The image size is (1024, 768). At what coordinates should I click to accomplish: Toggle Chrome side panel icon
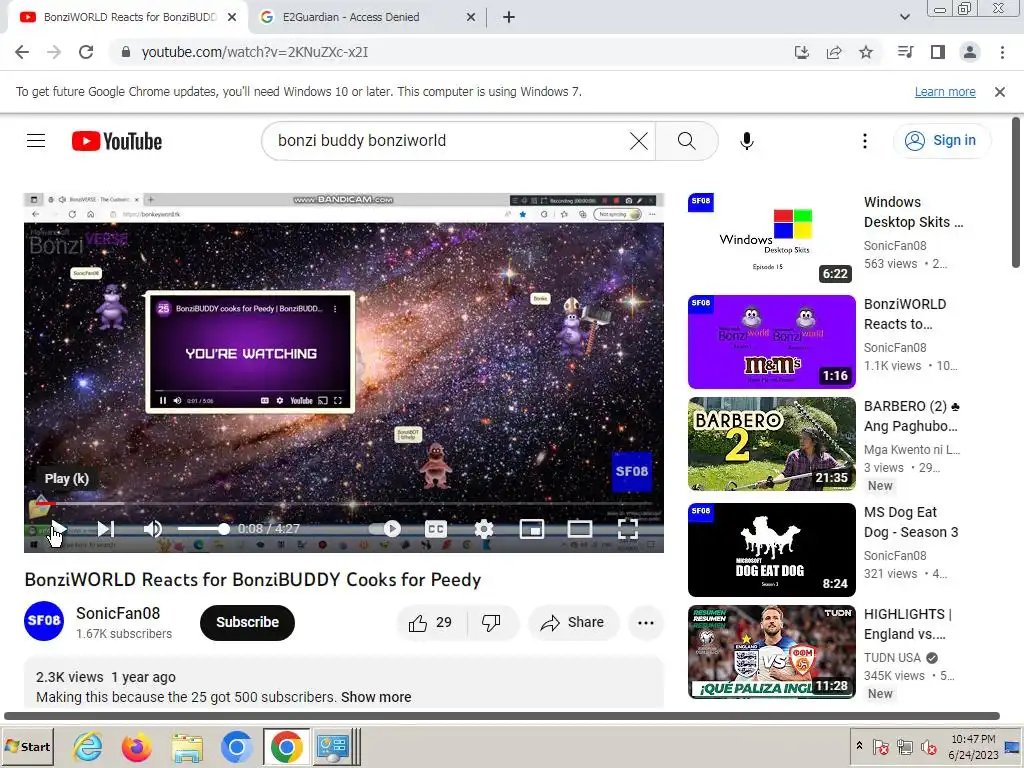938,52
